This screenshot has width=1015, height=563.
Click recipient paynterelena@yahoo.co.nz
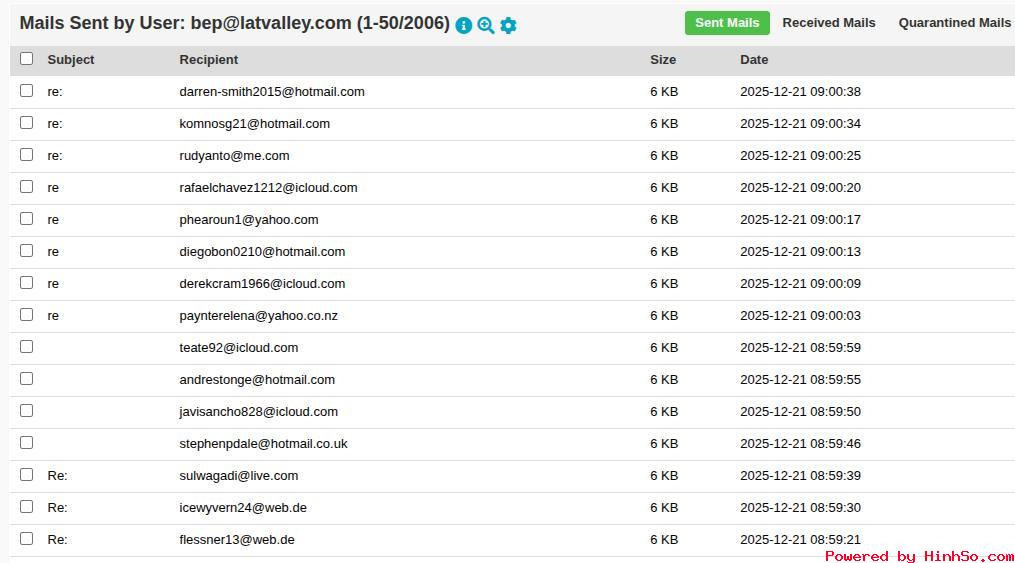coord(258,316)
